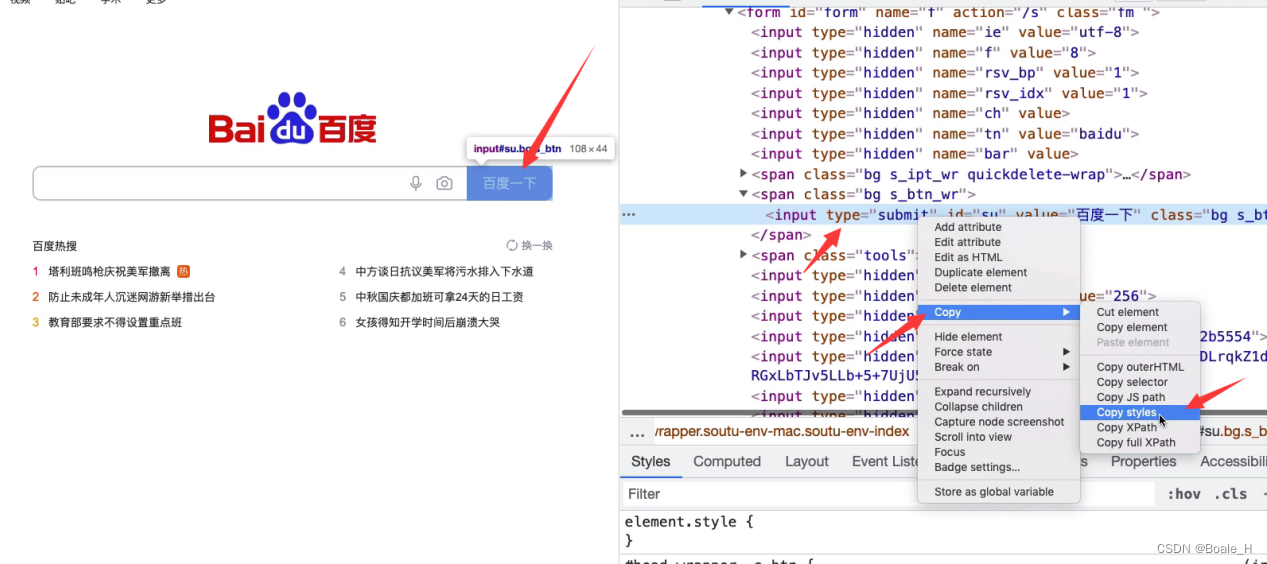Click the 百度一下 search button

click(509, 183)
